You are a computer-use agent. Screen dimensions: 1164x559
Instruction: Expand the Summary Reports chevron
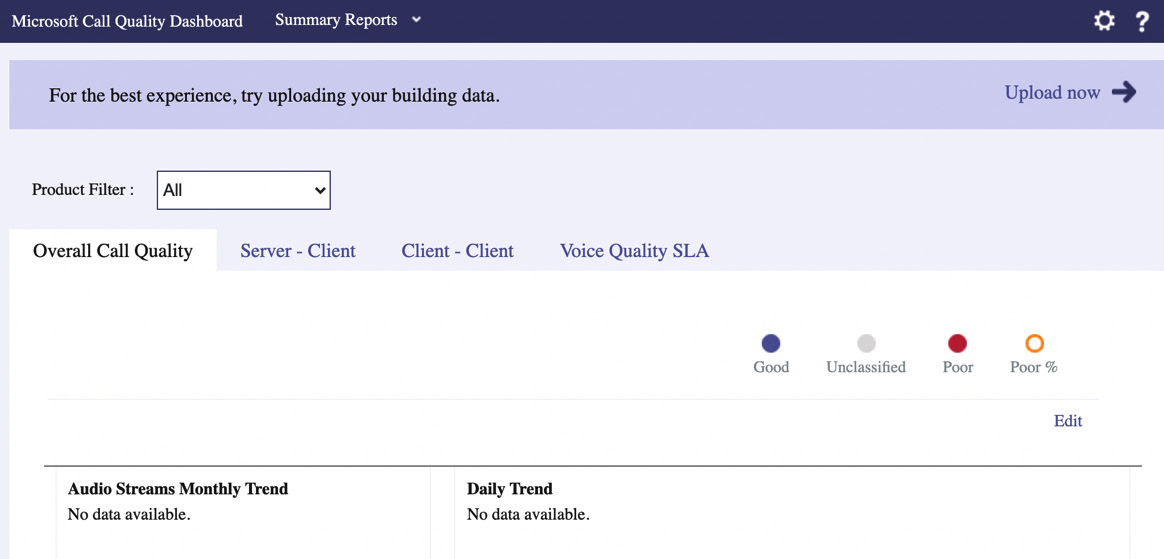pos(416,20)
